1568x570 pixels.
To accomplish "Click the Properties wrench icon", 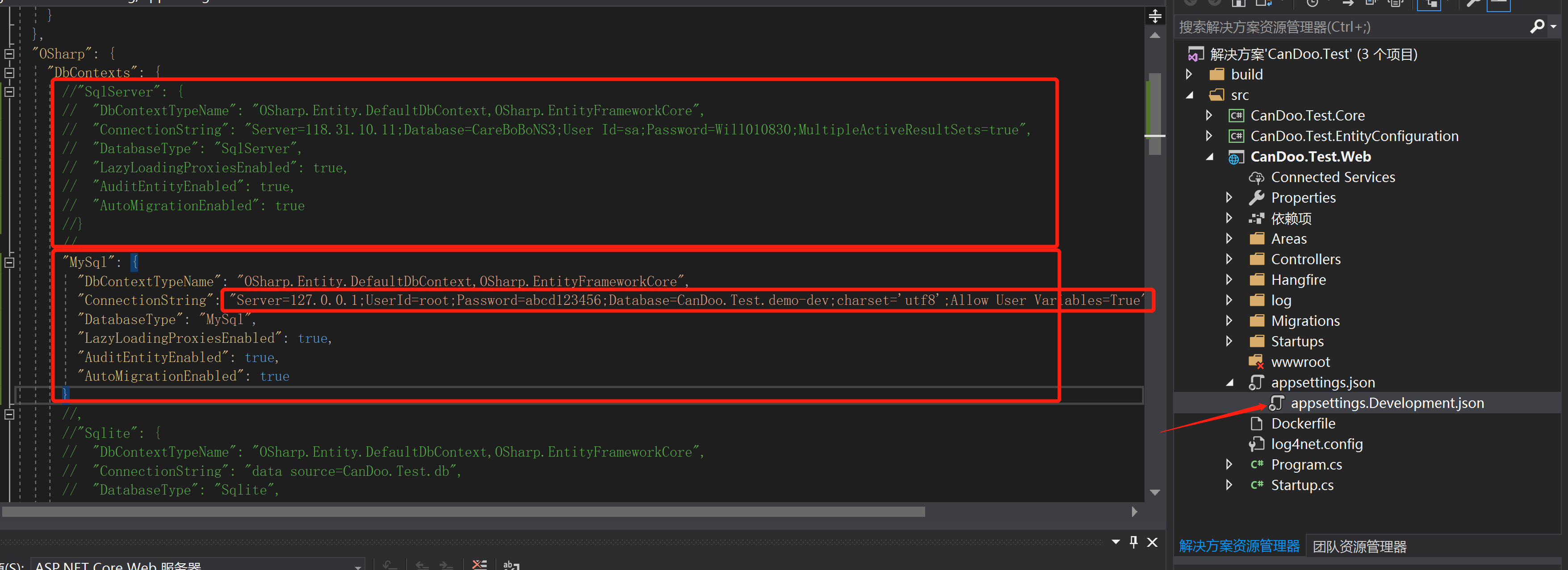I will coord(1257,198).
